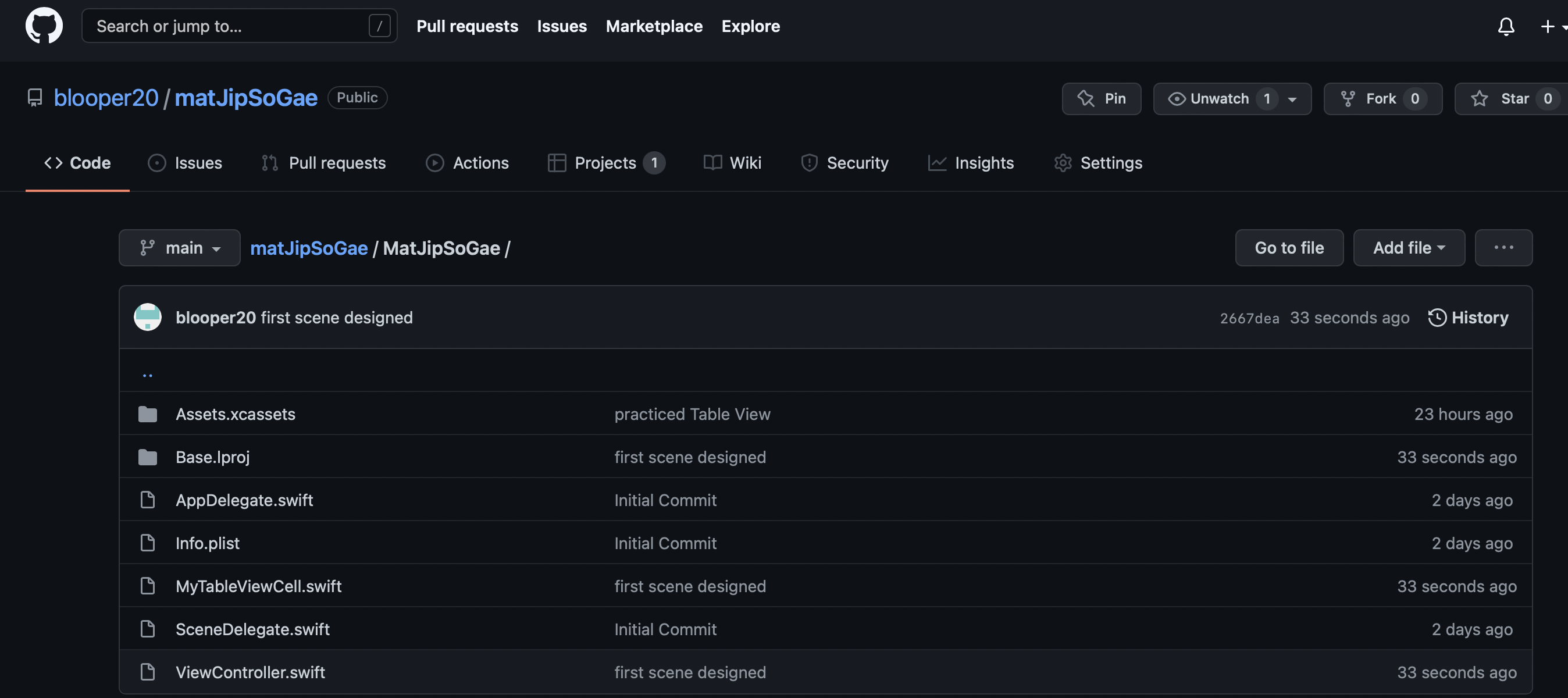Viewport: 1568px width, 698px height.
Task: Click '23 hours ago' timestamp
Action: 1463,414
